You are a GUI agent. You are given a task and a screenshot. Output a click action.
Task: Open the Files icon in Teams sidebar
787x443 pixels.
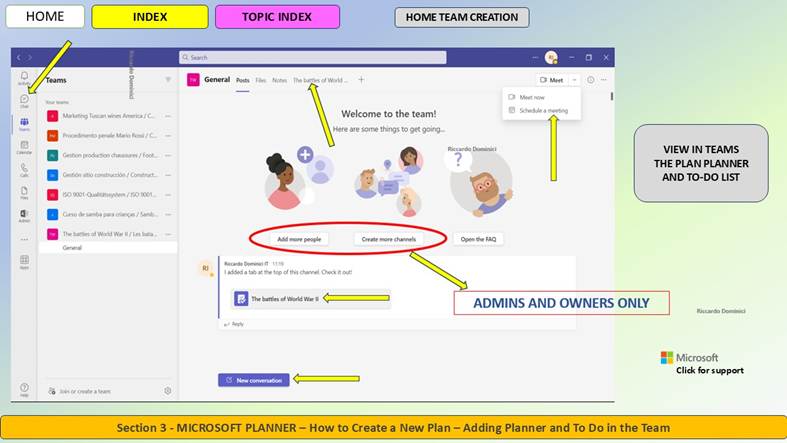(x=24, y=192)
